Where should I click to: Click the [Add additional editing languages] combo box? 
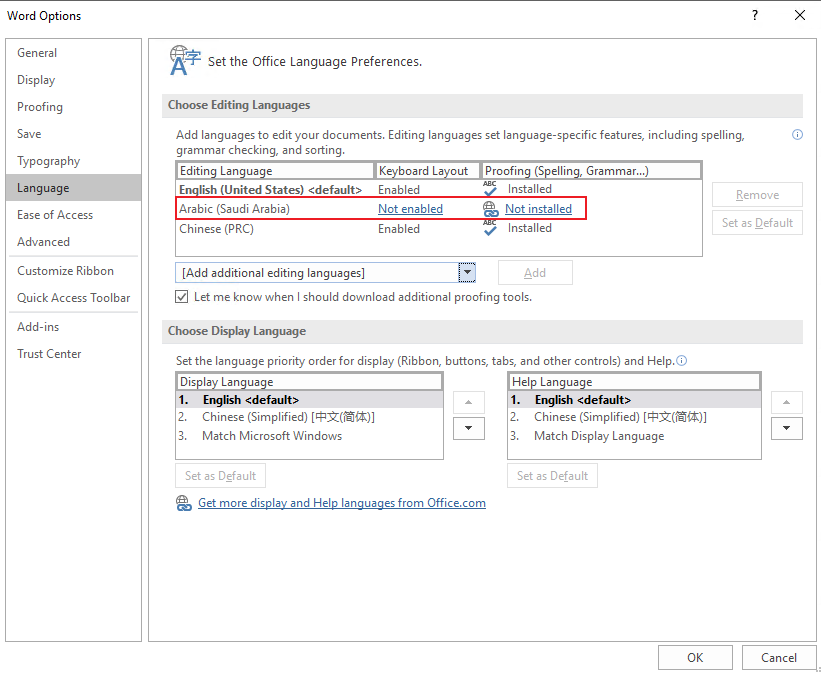coord(325,273)
